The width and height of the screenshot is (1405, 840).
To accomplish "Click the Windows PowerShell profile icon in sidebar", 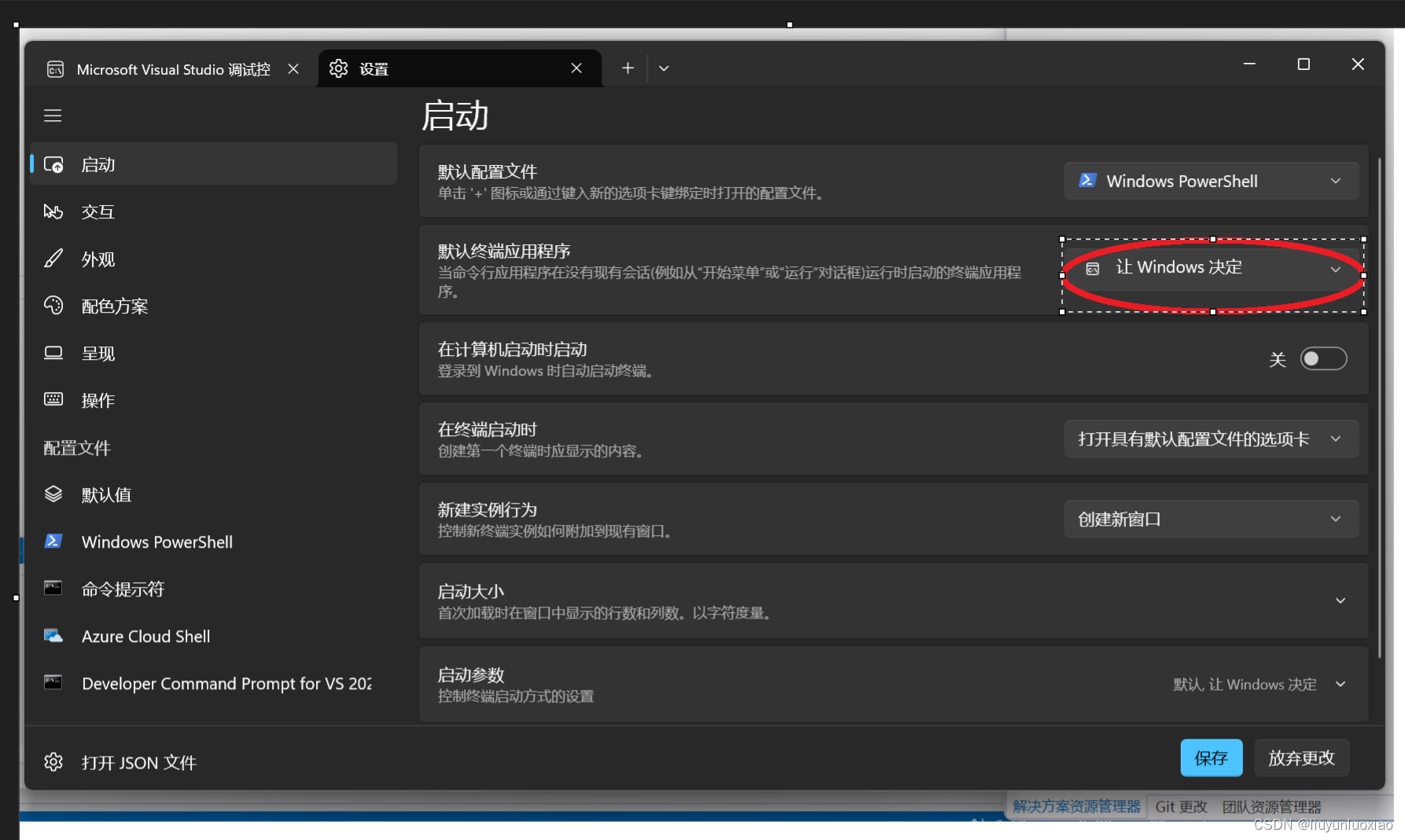I will click(x=53, y=541).
